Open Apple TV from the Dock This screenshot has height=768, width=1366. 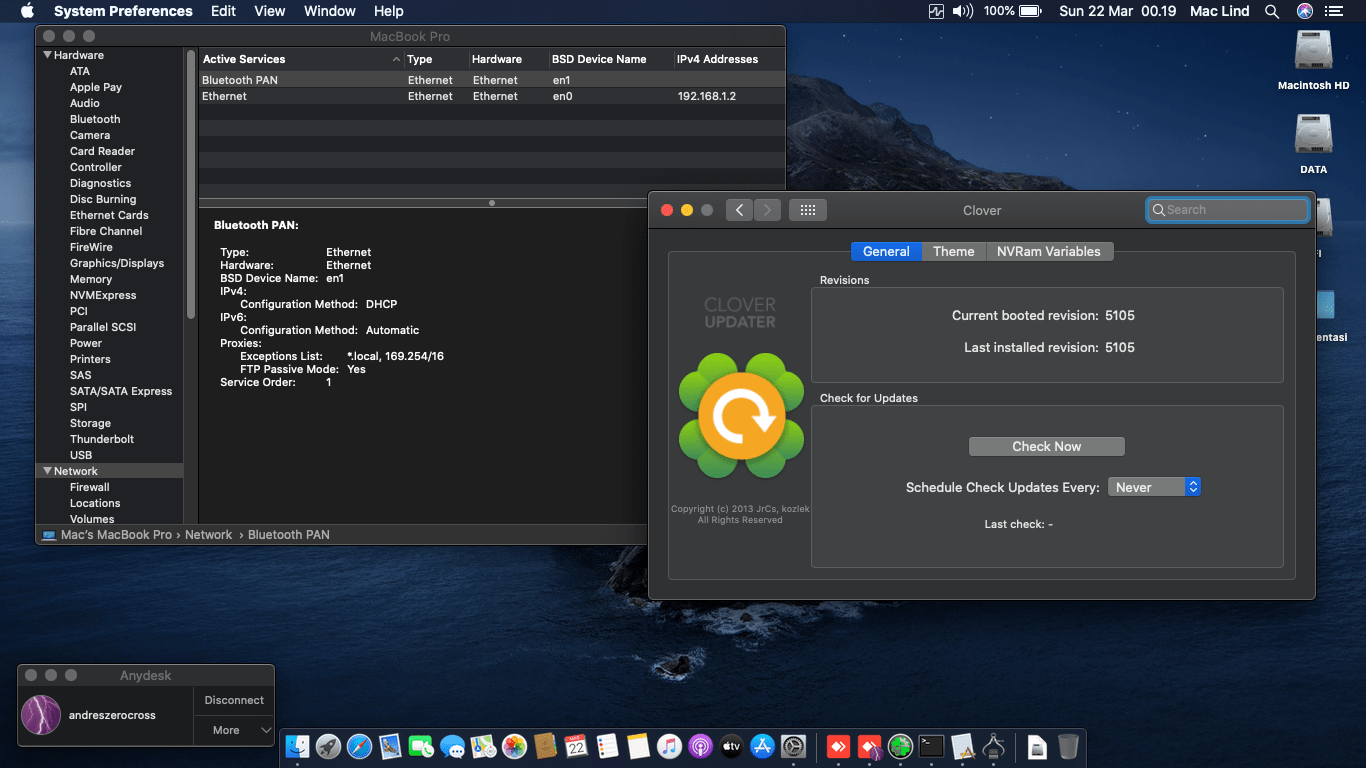(731, 746)
